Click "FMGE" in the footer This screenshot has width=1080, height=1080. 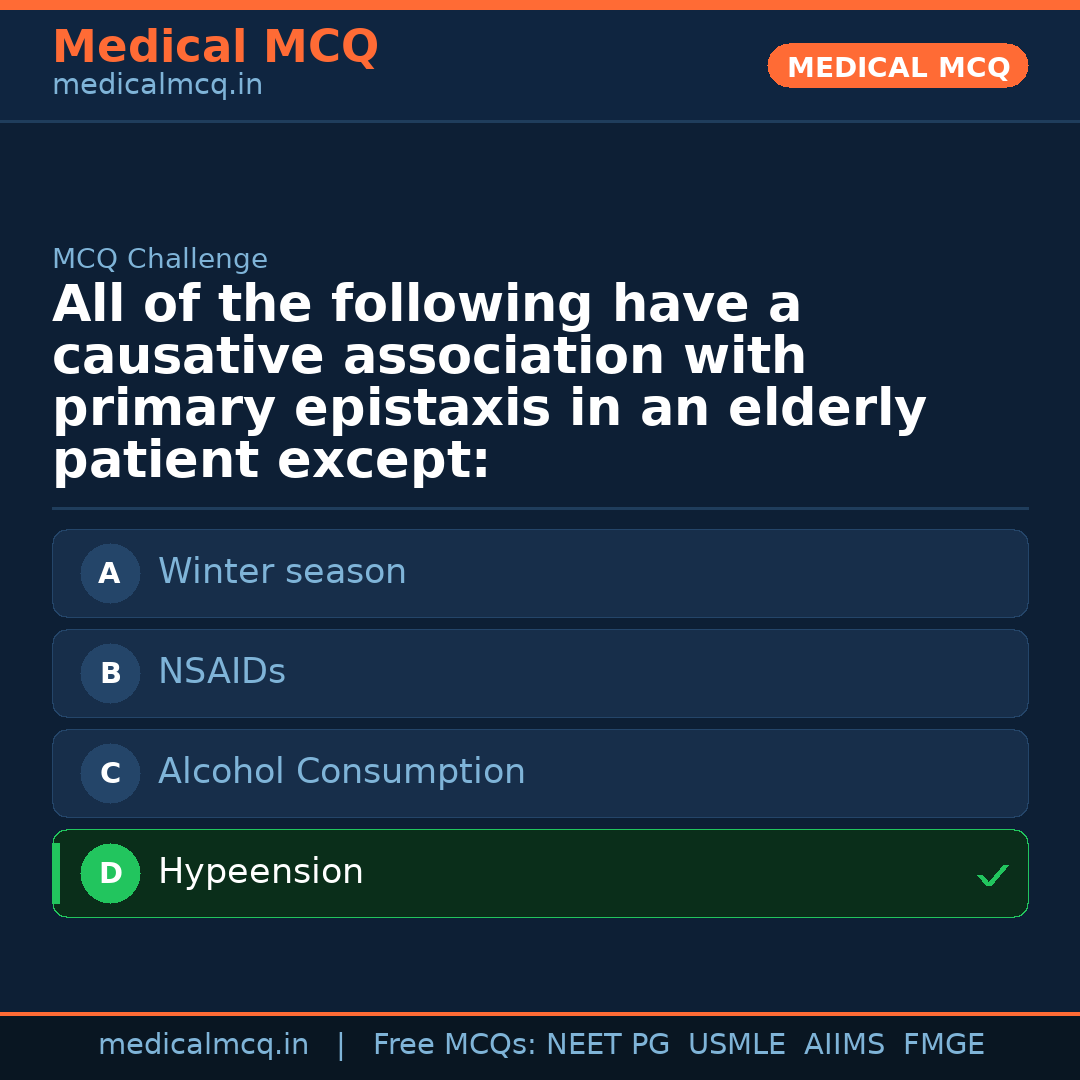click(944, 1045)
